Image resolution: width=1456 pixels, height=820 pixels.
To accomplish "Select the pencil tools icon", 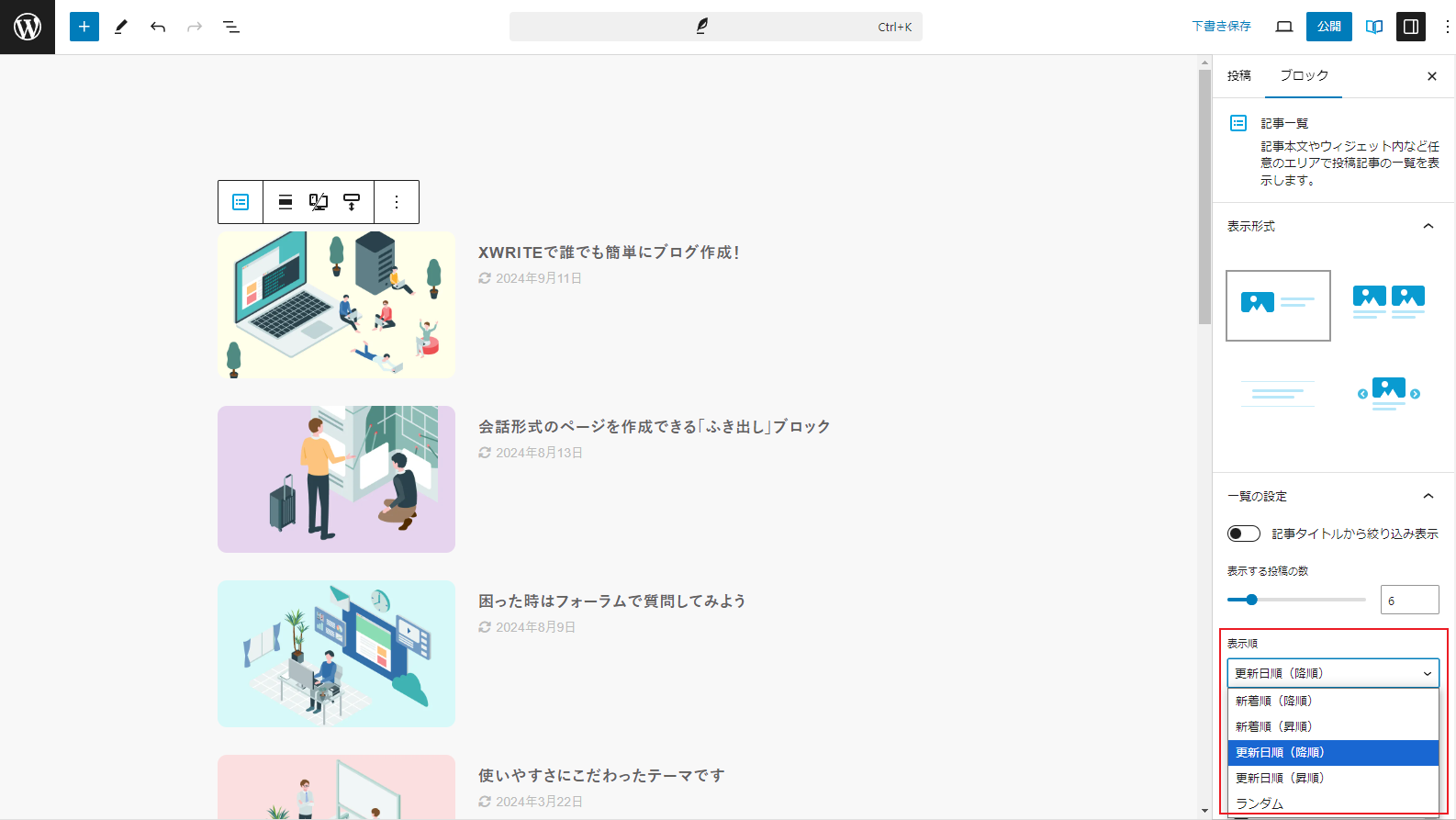I will coord(120,27).
